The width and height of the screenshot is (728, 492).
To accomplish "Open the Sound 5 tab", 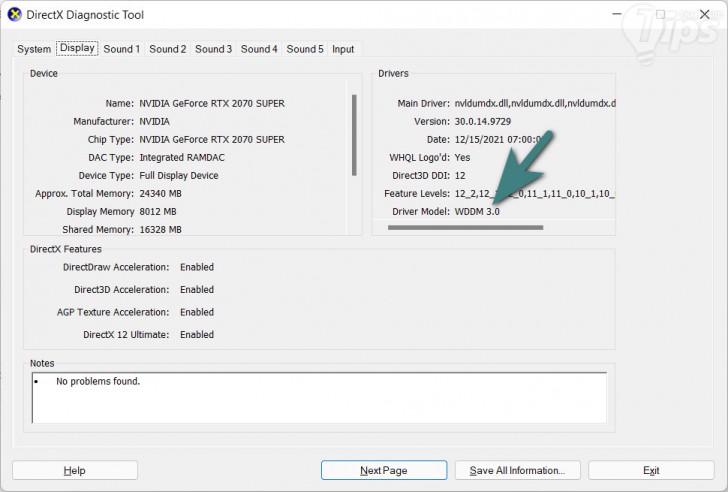I will (x=305, y=49).
